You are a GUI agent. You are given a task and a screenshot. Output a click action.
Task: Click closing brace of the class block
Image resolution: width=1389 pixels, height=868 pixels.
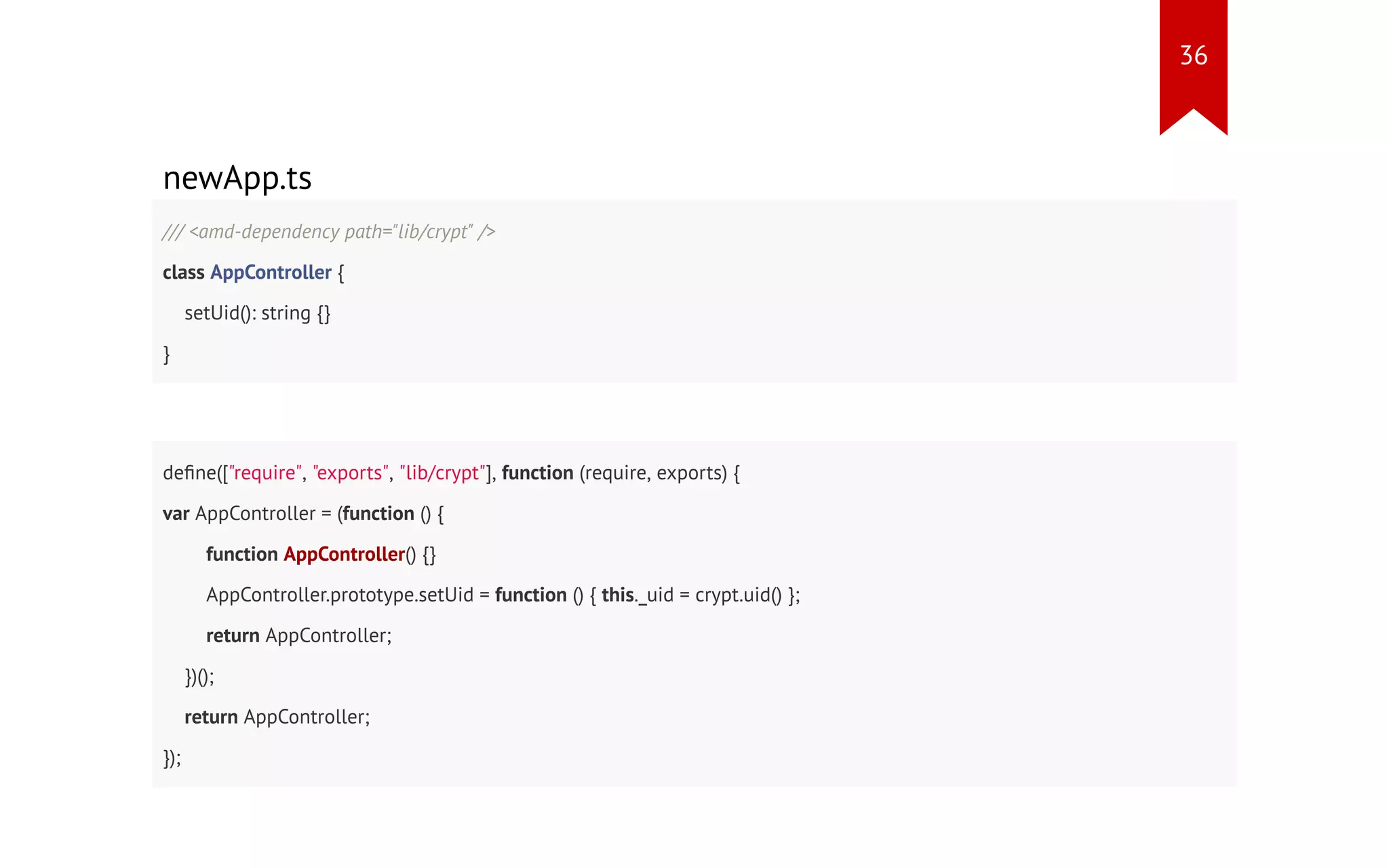coord(166,354)
